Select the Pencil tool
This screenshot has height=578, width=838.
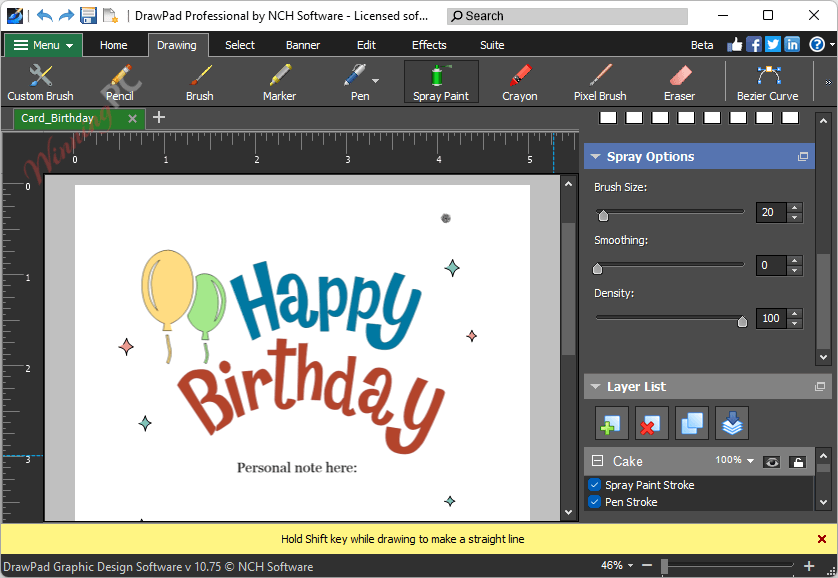pyautogui.click(x=119, y=80)
